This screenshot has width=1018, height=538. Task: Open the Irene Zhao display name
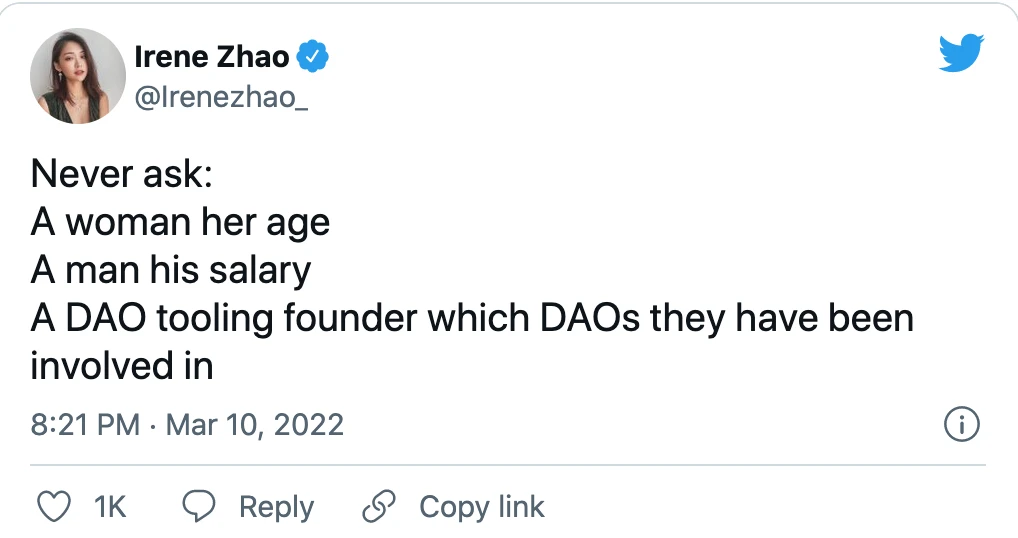(212, 58)
